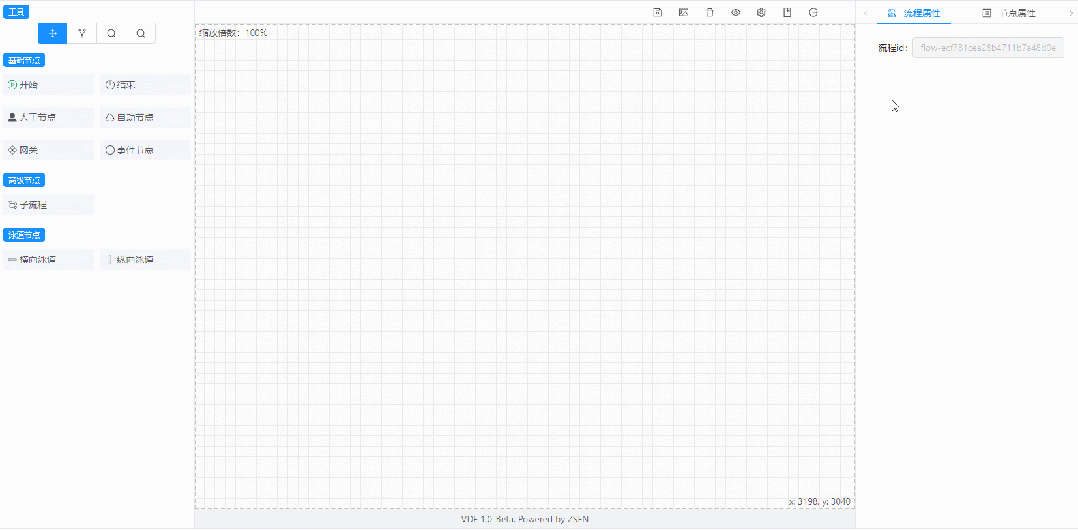This screenshot has width=1078, height=530.
Task: Select the move/drag tool button
Action: (x=53, y=33)
